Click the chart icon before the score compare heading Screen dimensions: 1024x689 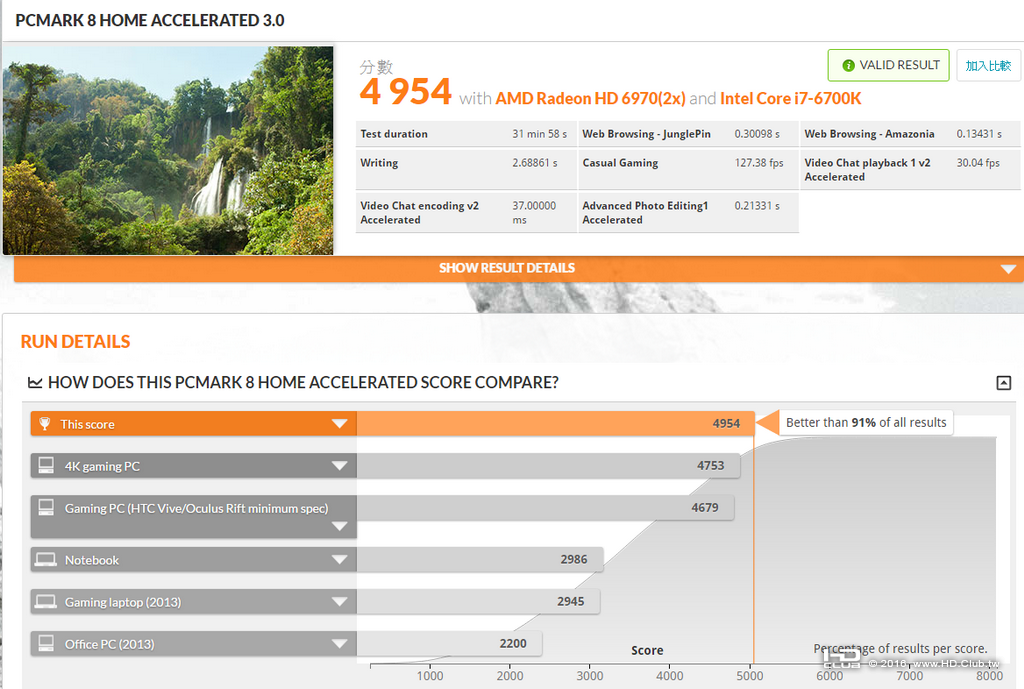35,382
